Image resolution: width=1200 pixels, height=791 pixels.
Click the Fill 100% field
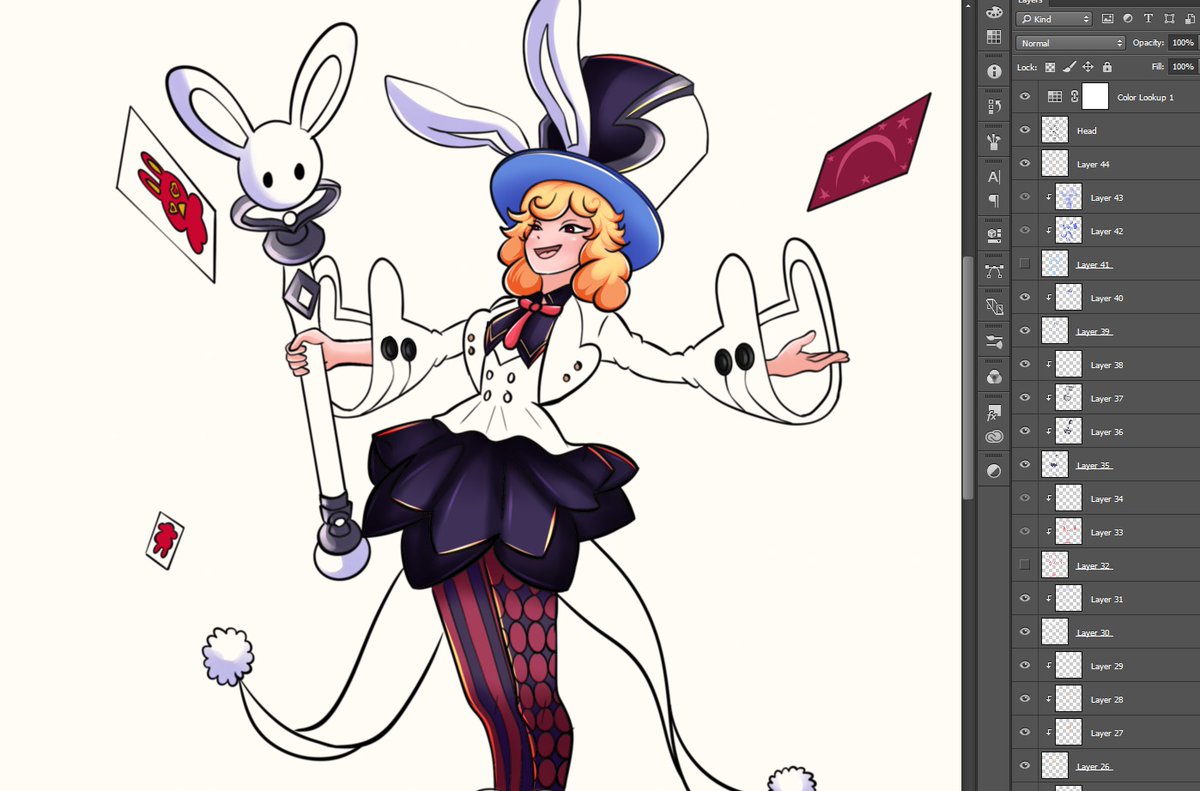click(x=1181, y=67)
